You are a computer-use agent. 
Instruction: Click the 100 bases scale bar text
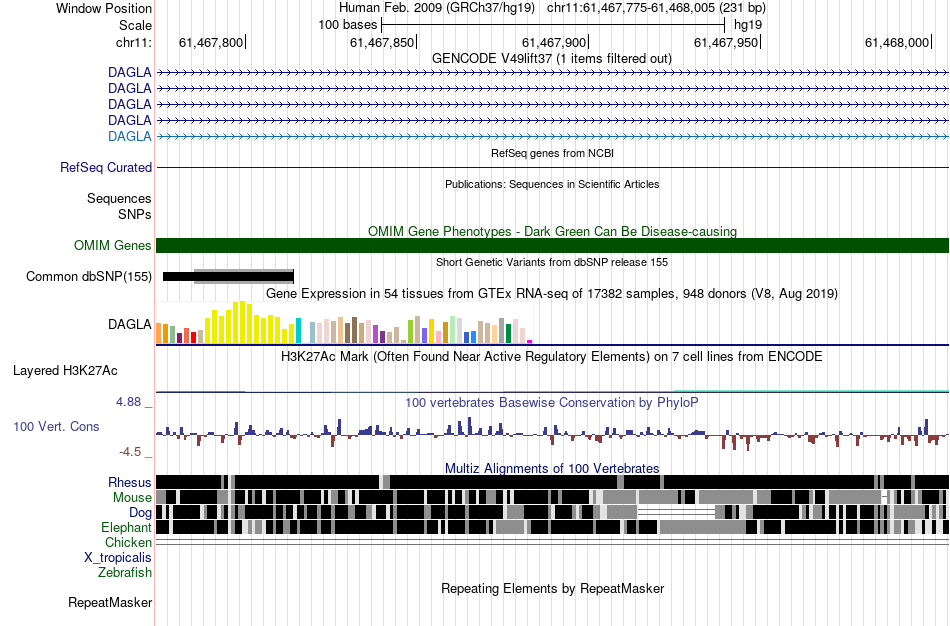click(348, 25)
